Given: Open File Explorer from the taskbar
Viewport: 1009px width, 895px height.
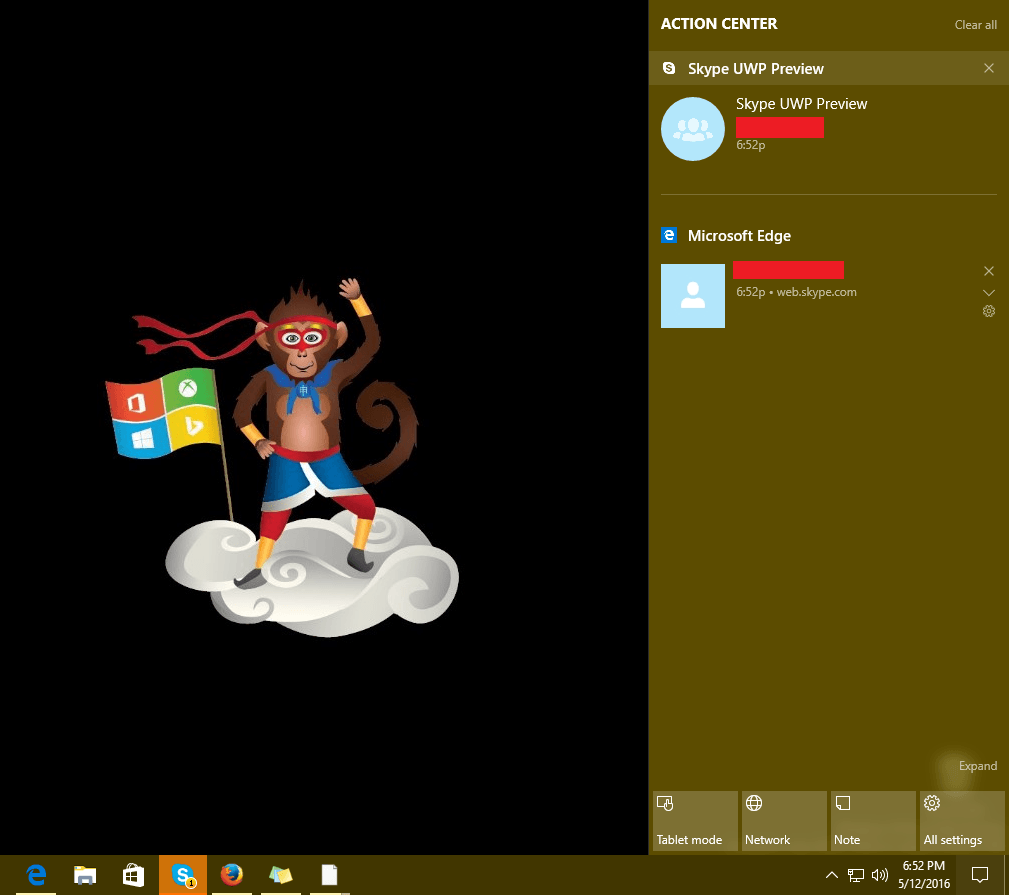Looking at the screenshot, I should (85, 875).
